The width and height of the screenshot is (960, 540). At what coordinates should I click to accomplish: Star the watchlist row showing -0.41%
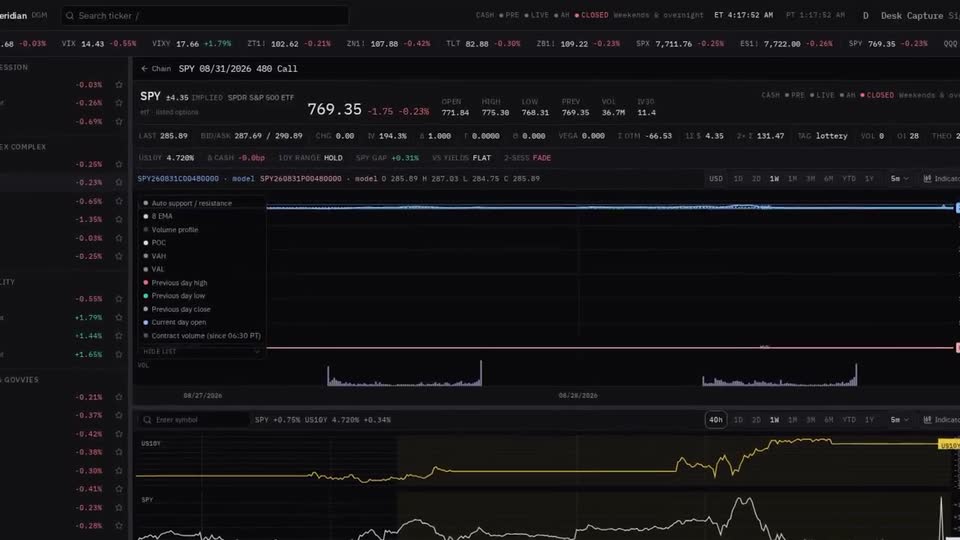[119, 489]
